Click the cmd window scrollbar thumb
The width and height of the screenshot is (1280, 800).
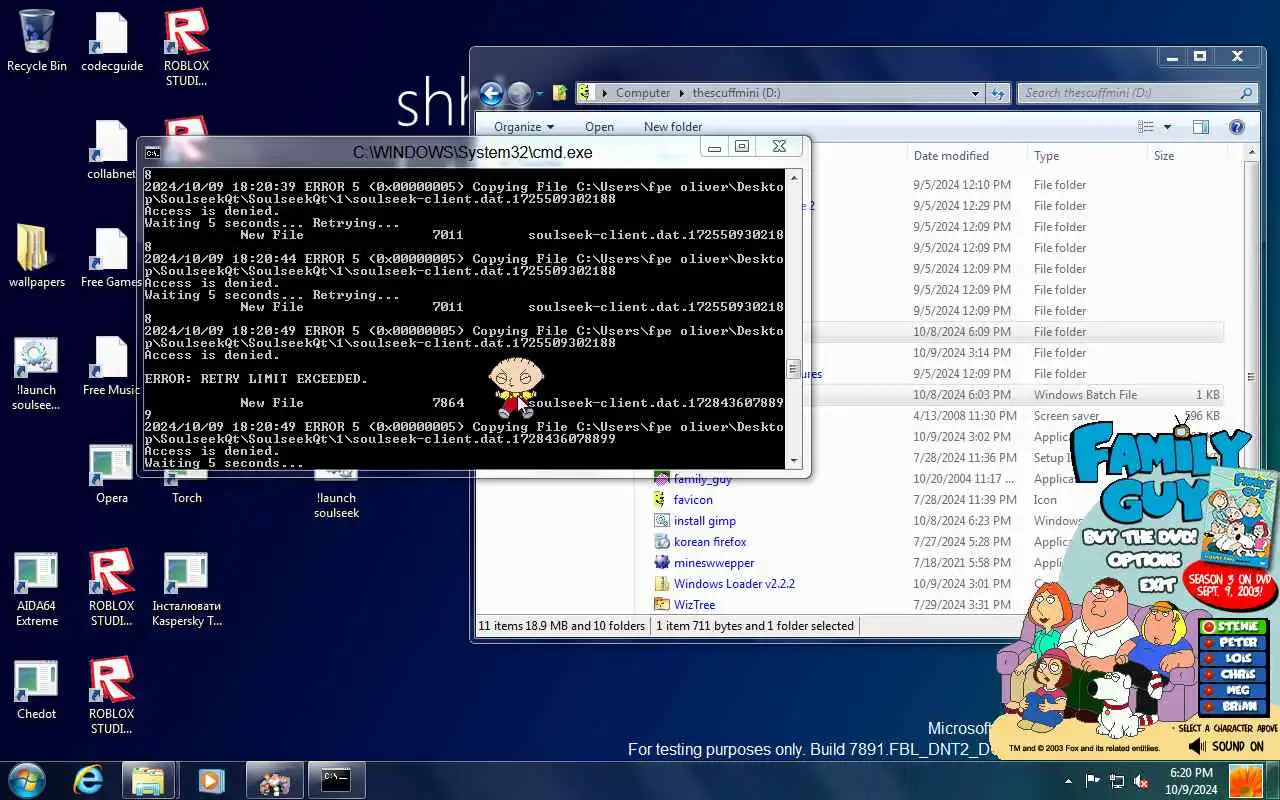point(794,368)
